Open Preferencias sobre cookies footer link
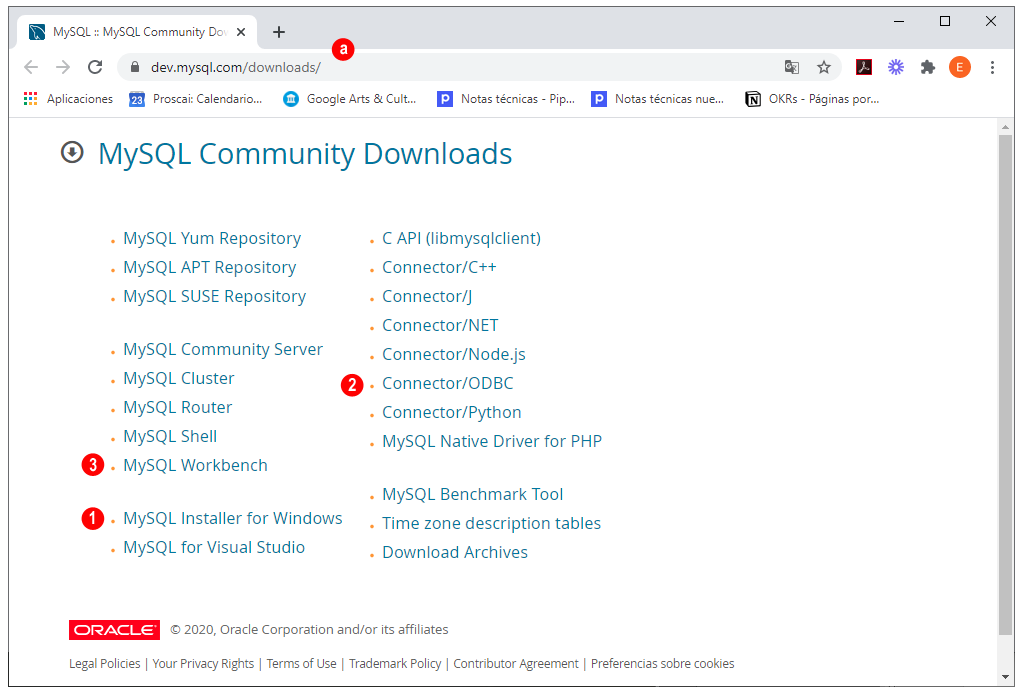The image size is (1022, 694). 663,663
